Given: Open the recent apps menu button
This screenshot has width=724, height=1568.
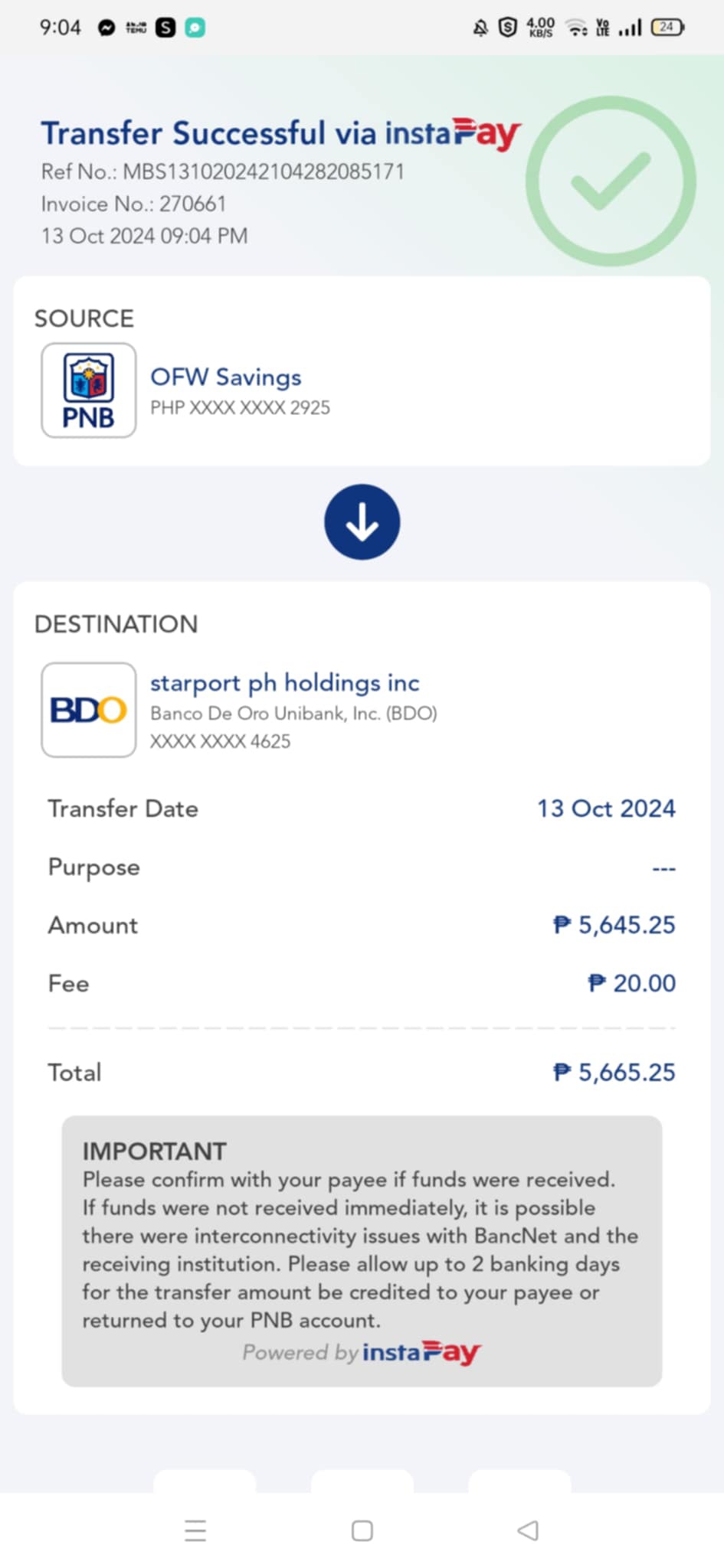Looking at the screenshot, I should coord(195,1530).
